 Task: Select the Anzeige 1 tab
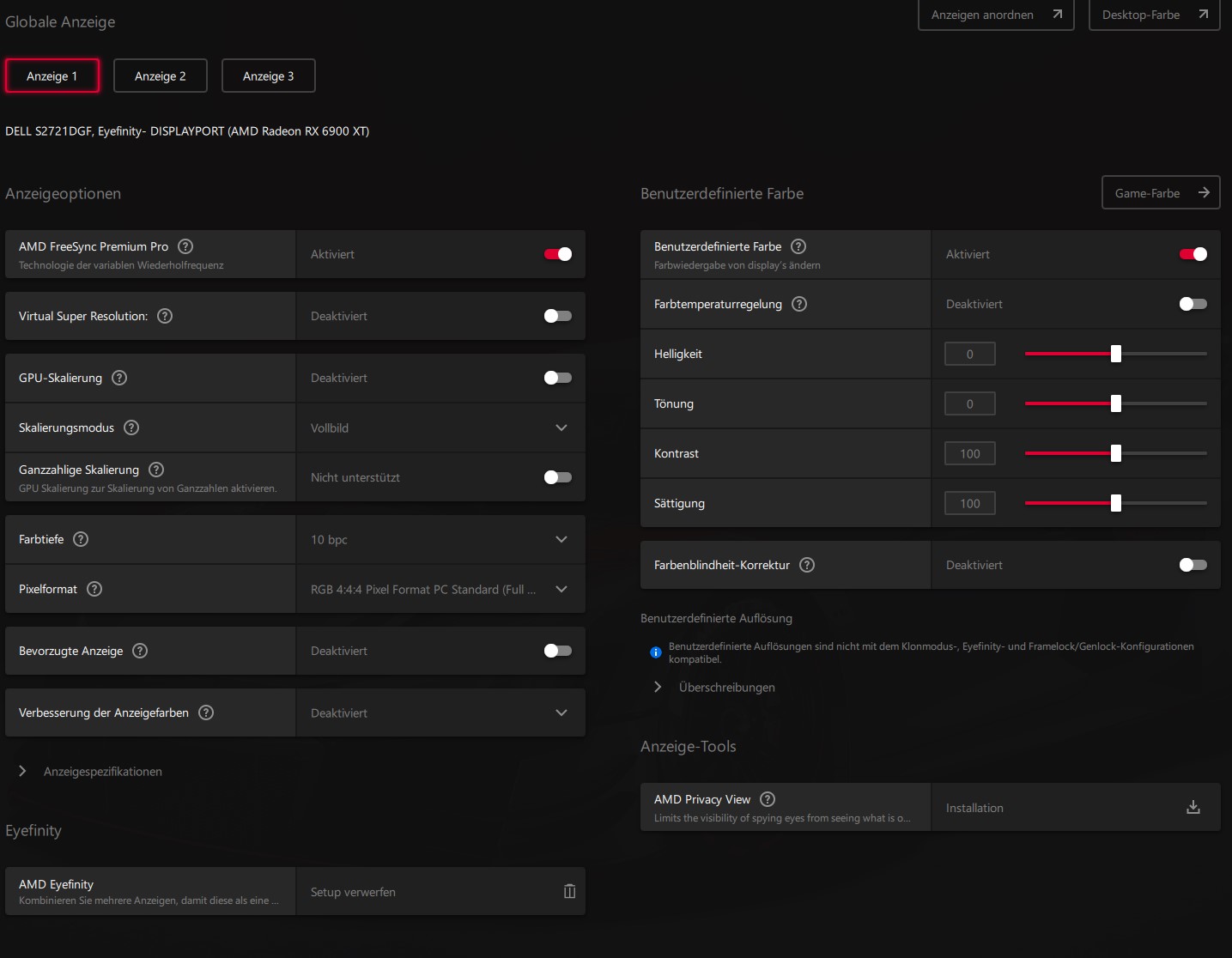pyautogui.click(x=52, y=76)
